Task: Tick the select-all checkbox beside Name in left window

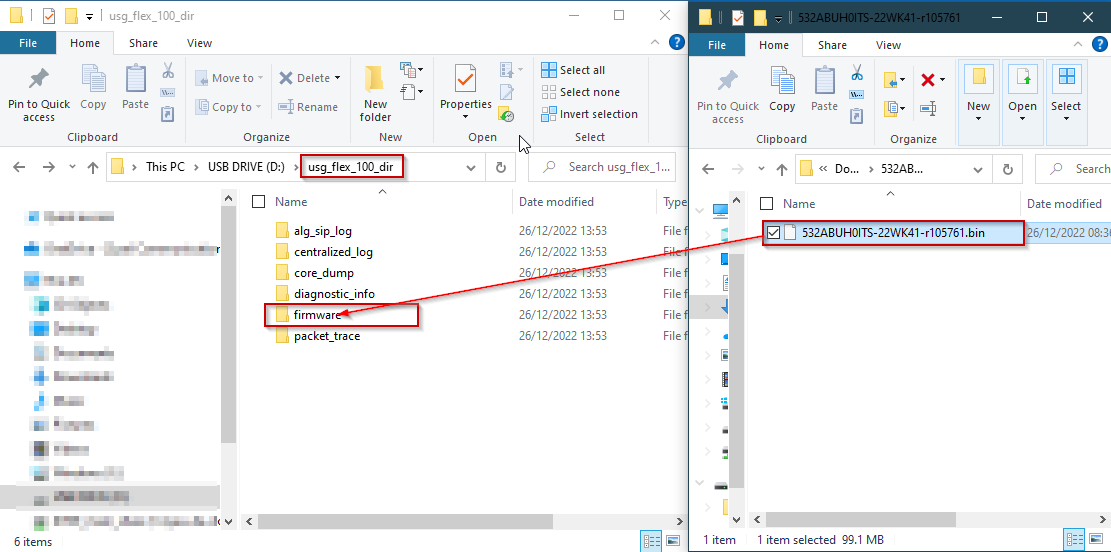Action: pos(258,202)
